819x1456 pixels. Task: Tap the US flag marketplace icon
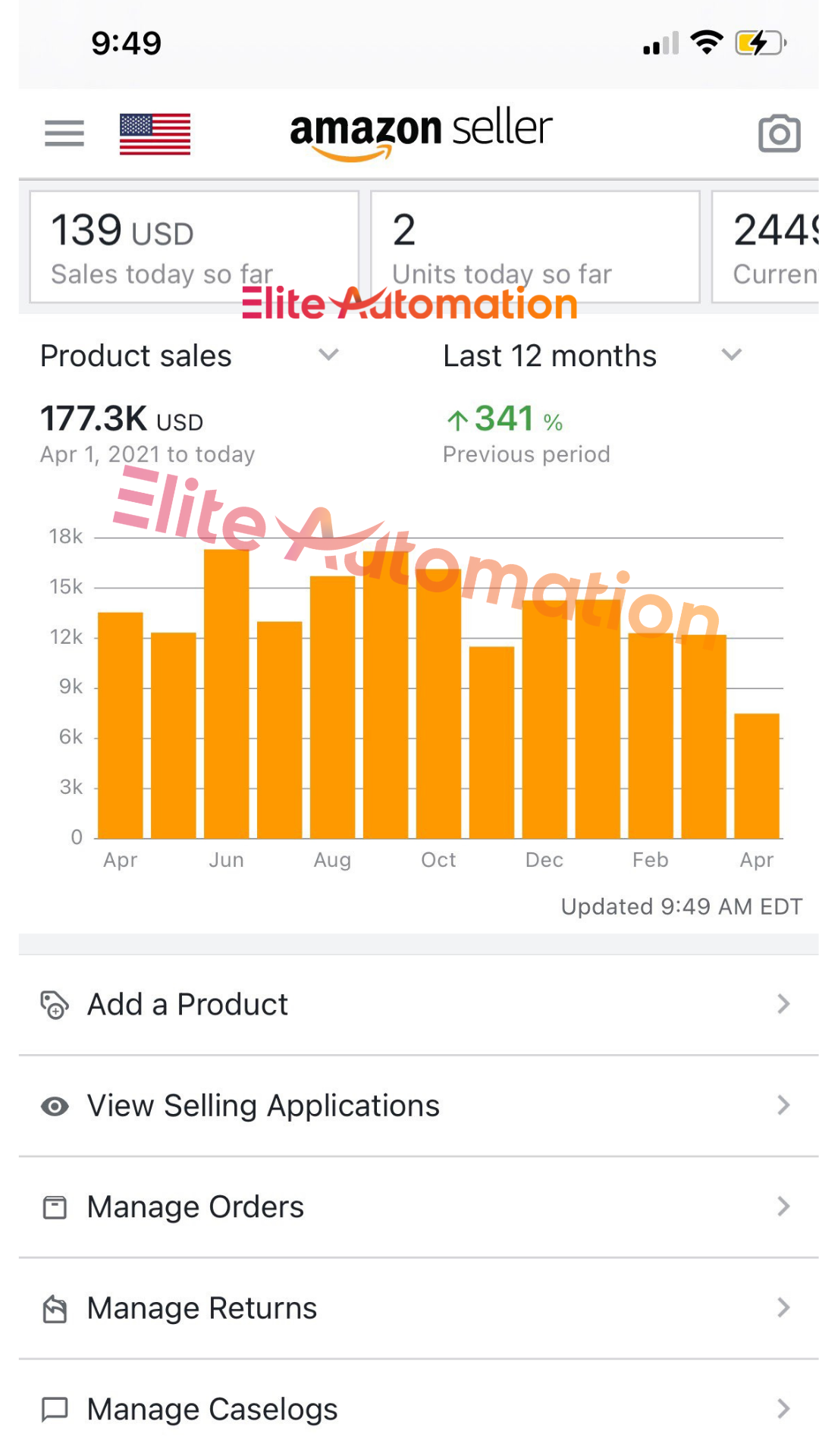coord(155,134)
